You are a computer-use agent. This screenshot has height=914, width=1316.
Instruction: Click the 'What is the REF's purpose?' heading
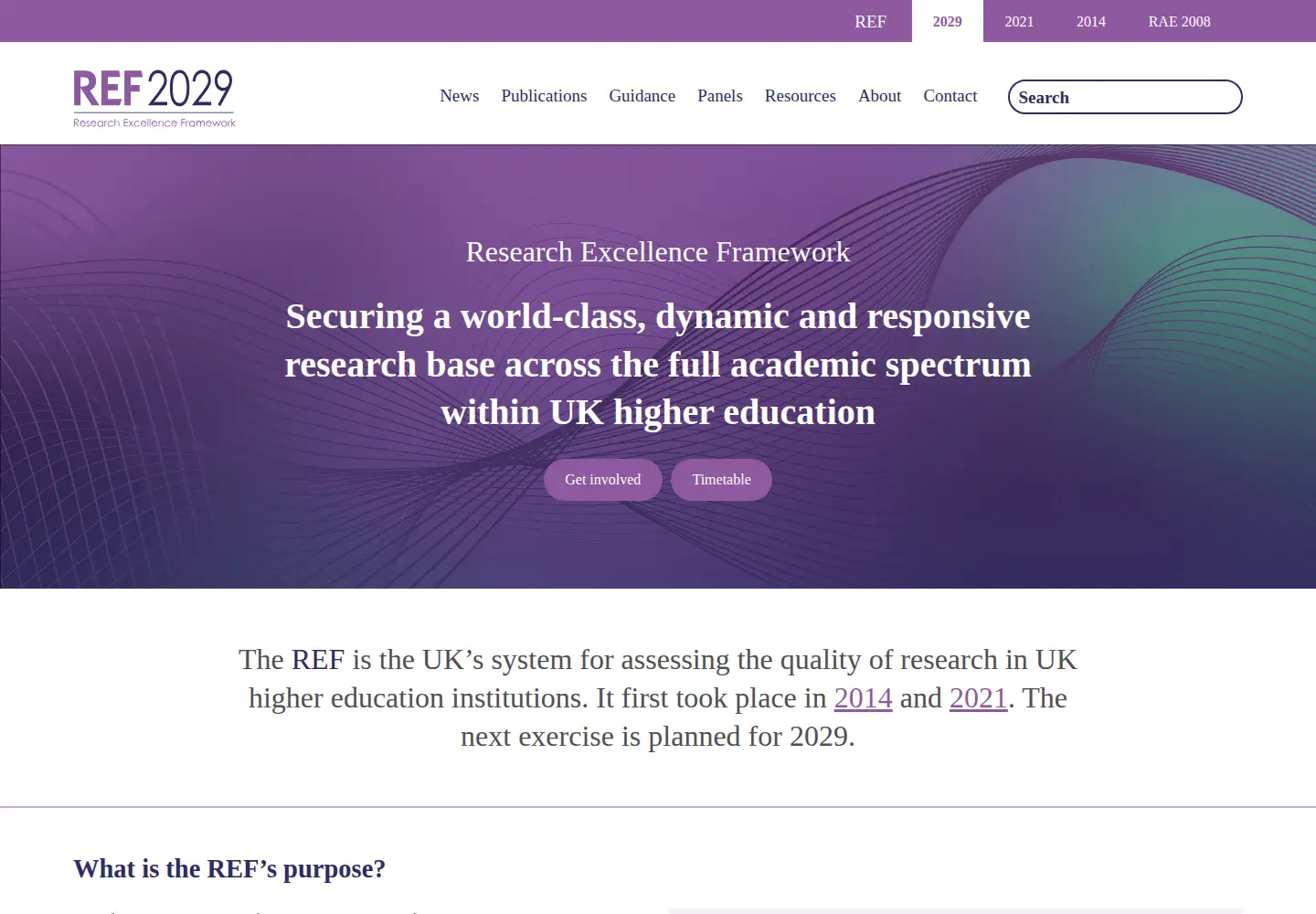tap(229, 868)
